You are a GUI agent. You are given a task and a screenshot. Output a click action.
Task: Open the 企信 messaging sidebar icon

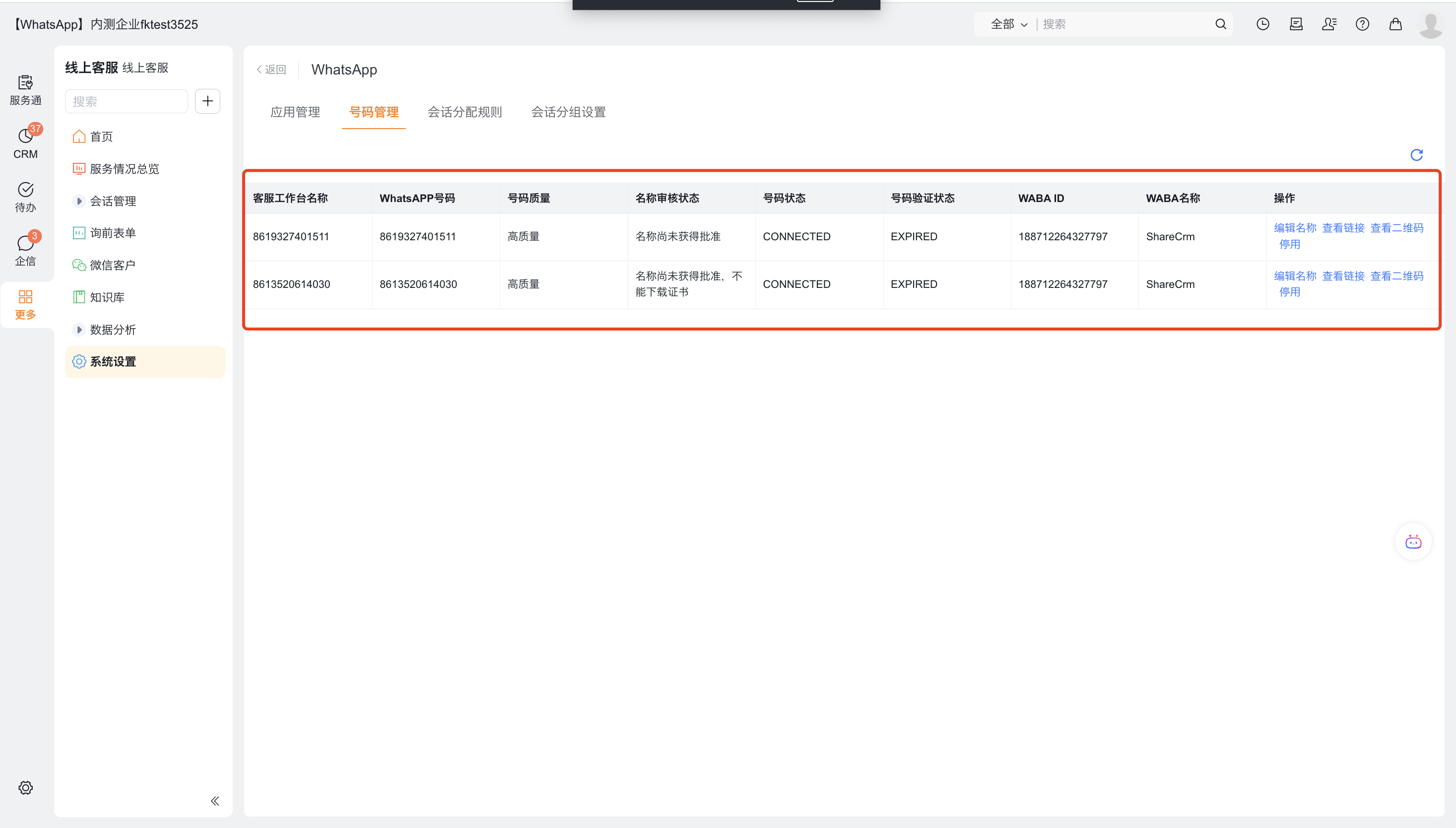click(26, 250)
